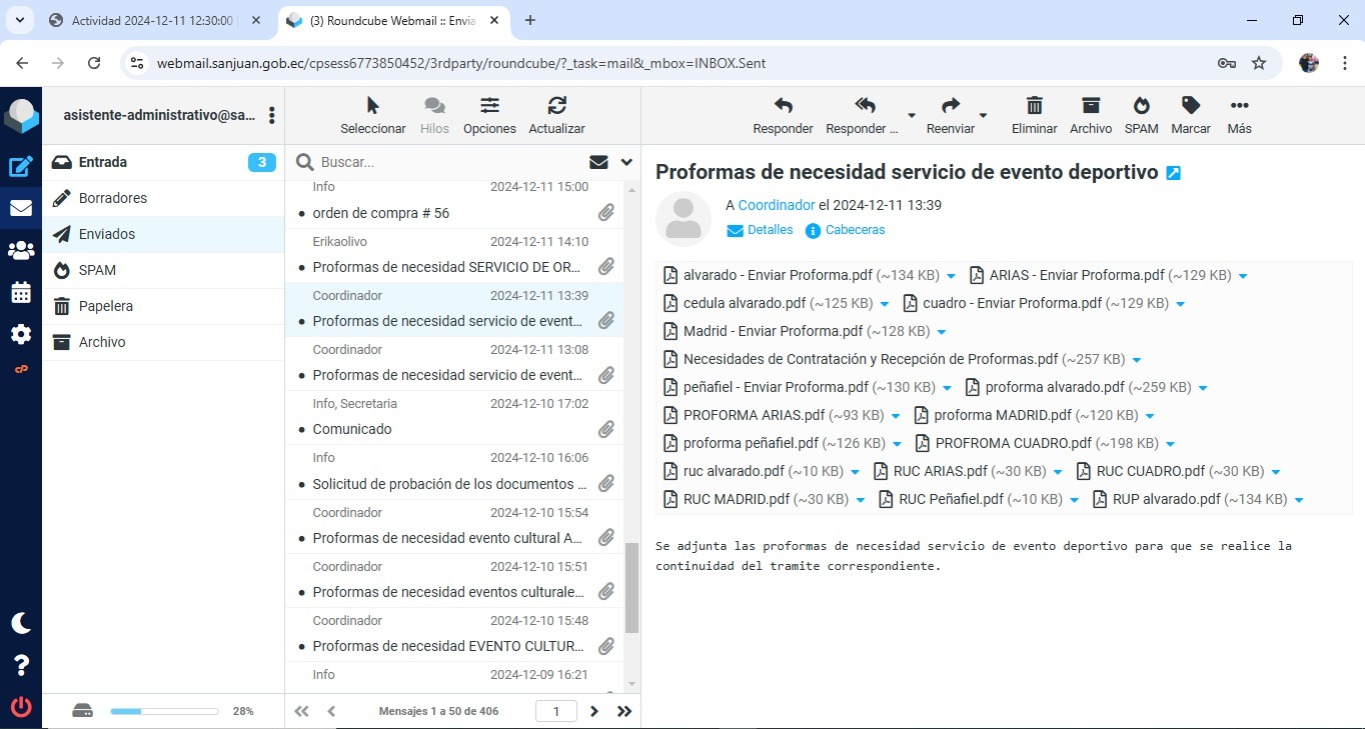Expand Reenviar forward options arrow

(983, 115)
